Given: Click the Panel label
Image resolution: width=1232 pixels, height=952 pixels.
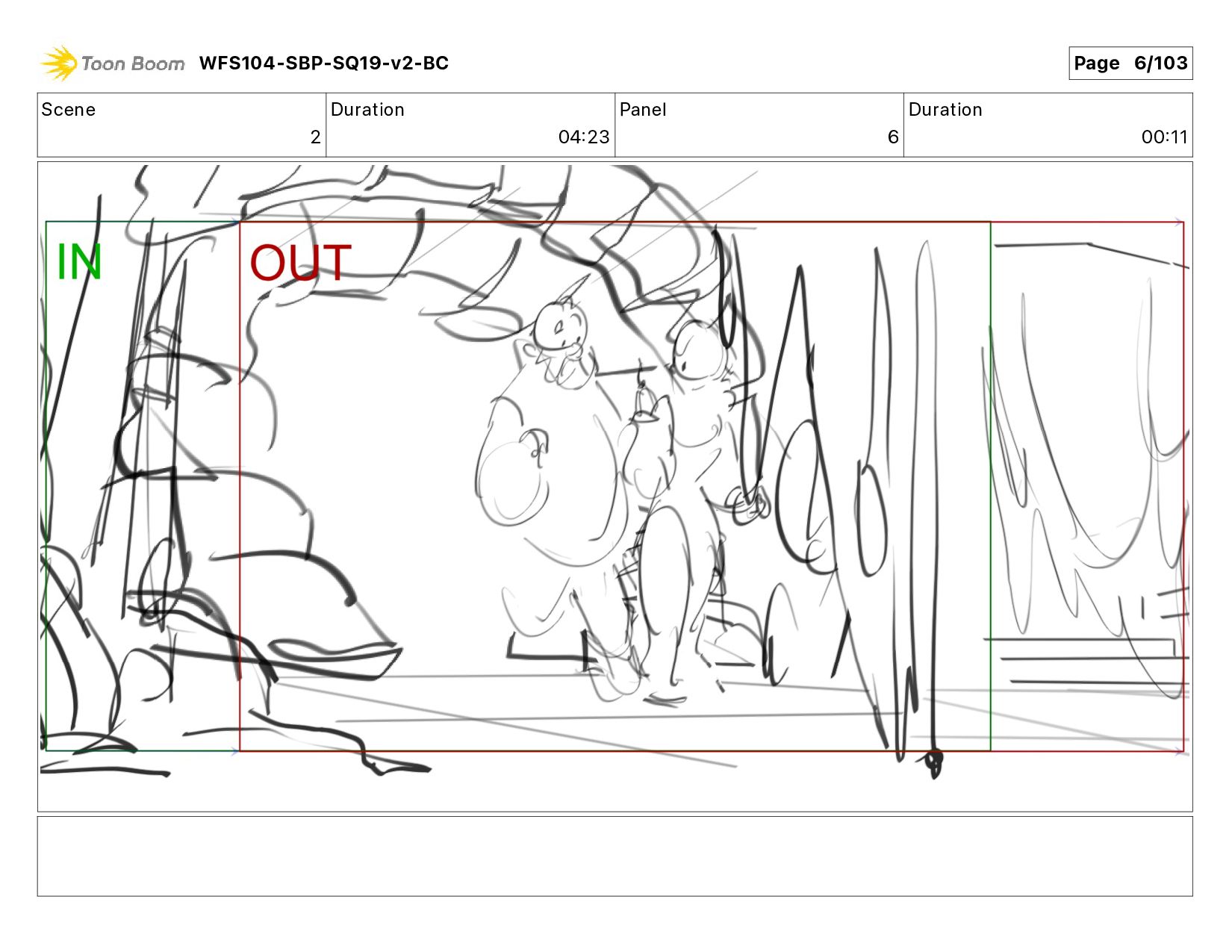Looking at the screenshot, I should (643, 110).
